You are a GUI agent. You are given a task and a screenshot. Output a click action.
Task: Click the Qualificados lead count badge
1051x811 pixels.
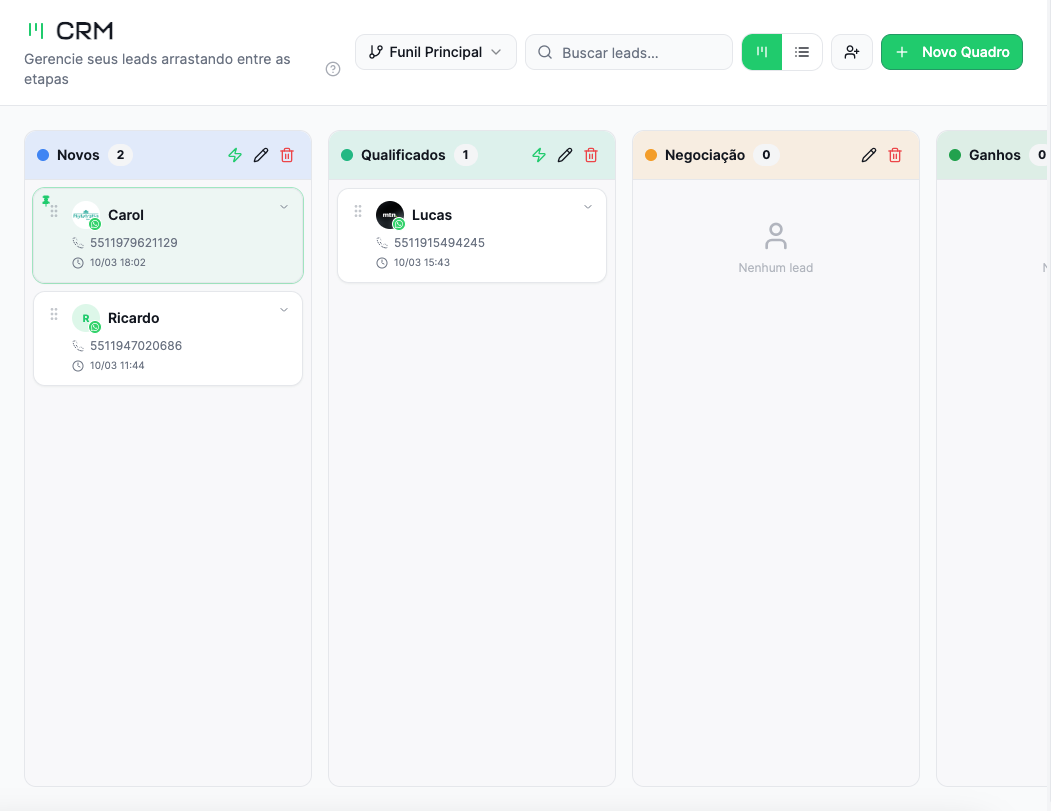(465, 155)
